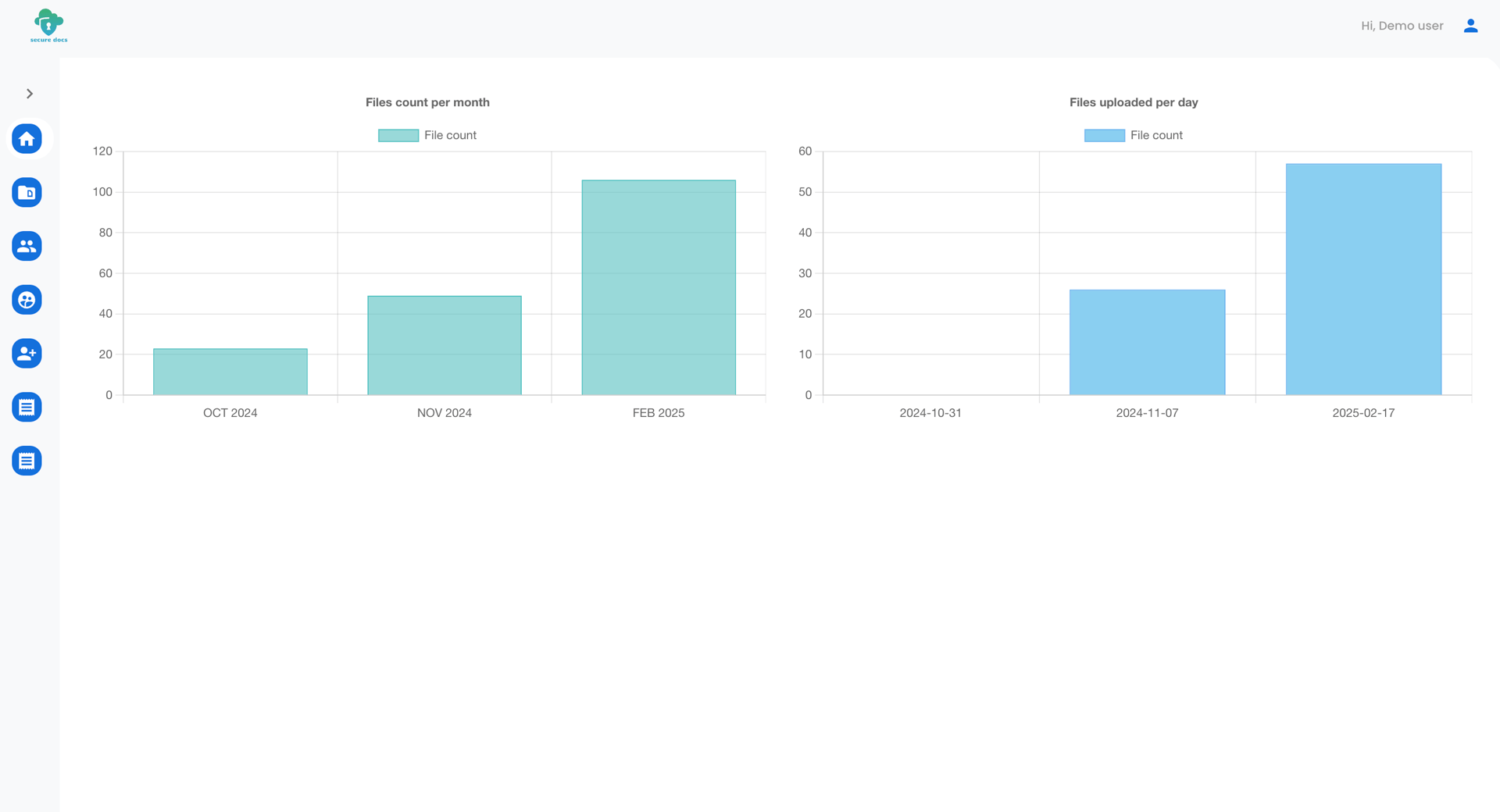
Task: Click the FEB 2025 bar
Action: [x=659, y=287]
